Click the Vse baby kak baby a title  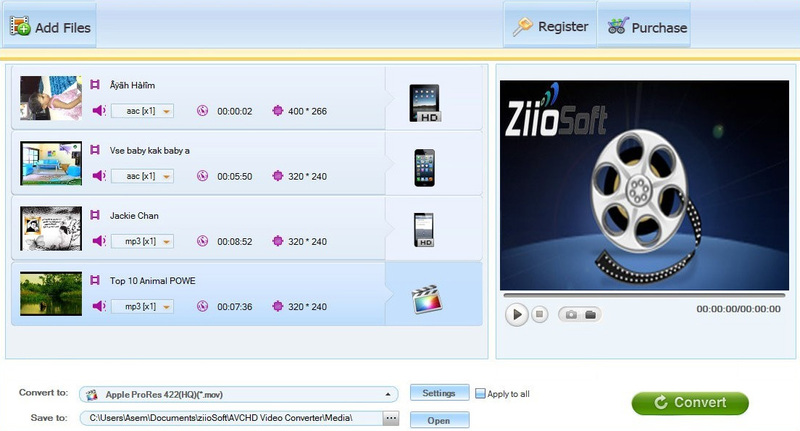[x=149, y=150]
